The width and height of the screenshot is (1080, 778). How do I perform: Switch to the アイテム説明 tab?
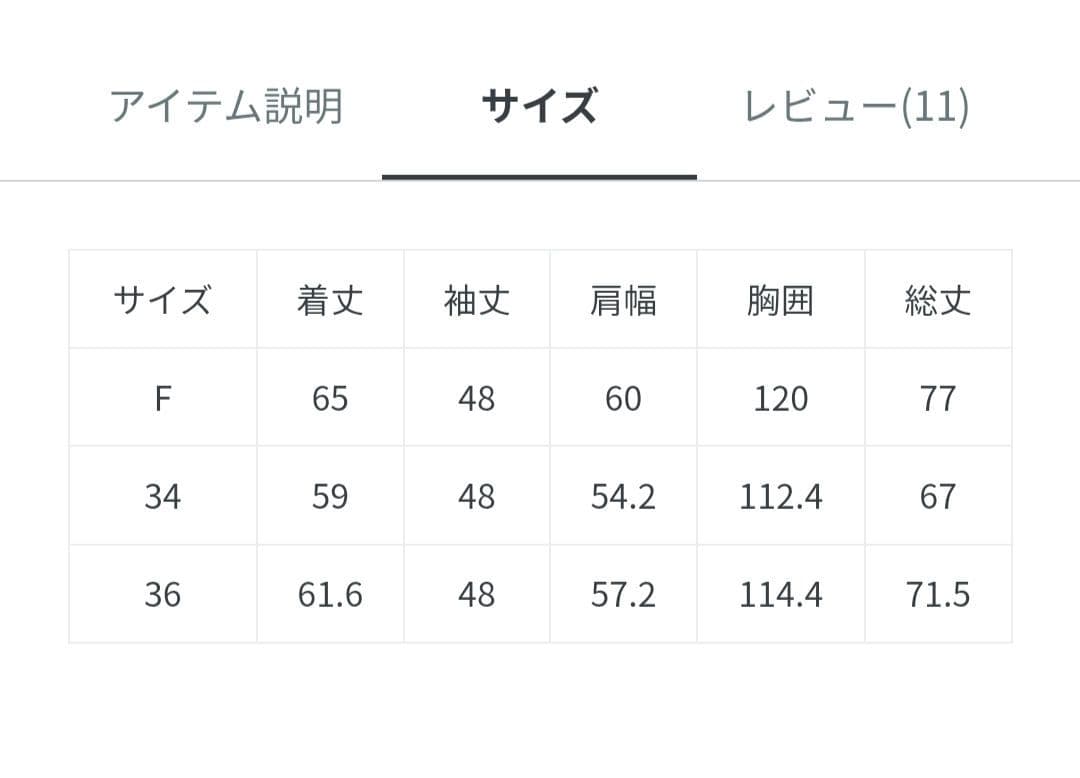pyautogui.click(x=228, y=105)
